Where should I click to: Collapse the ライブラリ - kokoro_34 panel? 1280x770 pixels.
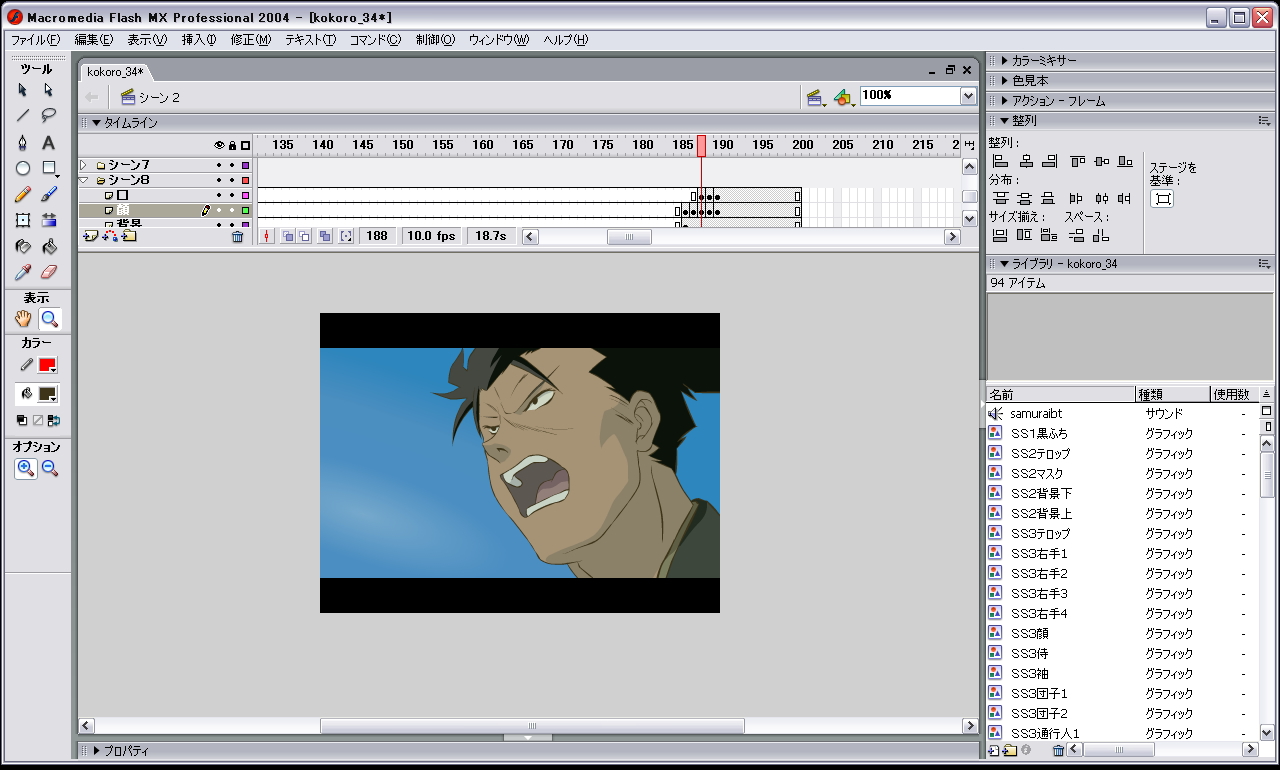(x=1004, y=264)
